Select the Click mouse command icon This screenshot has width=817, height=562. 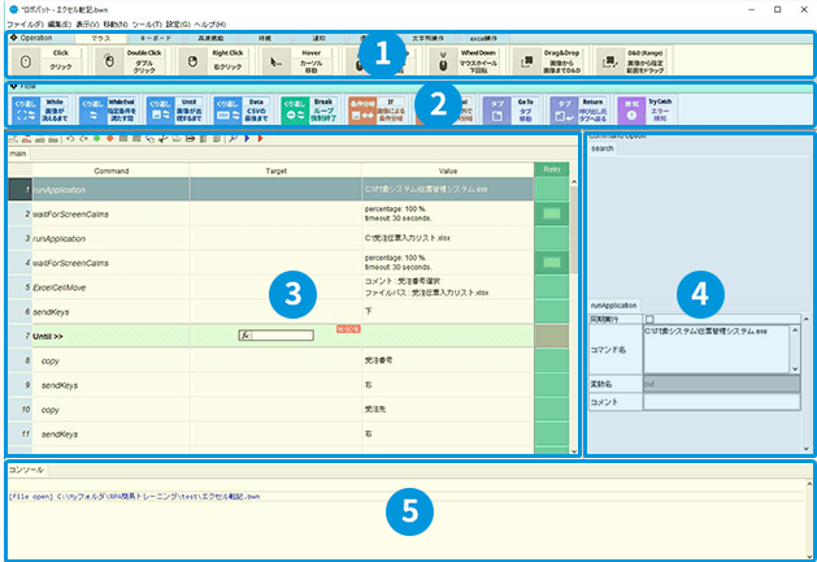[x=25, y=62]
